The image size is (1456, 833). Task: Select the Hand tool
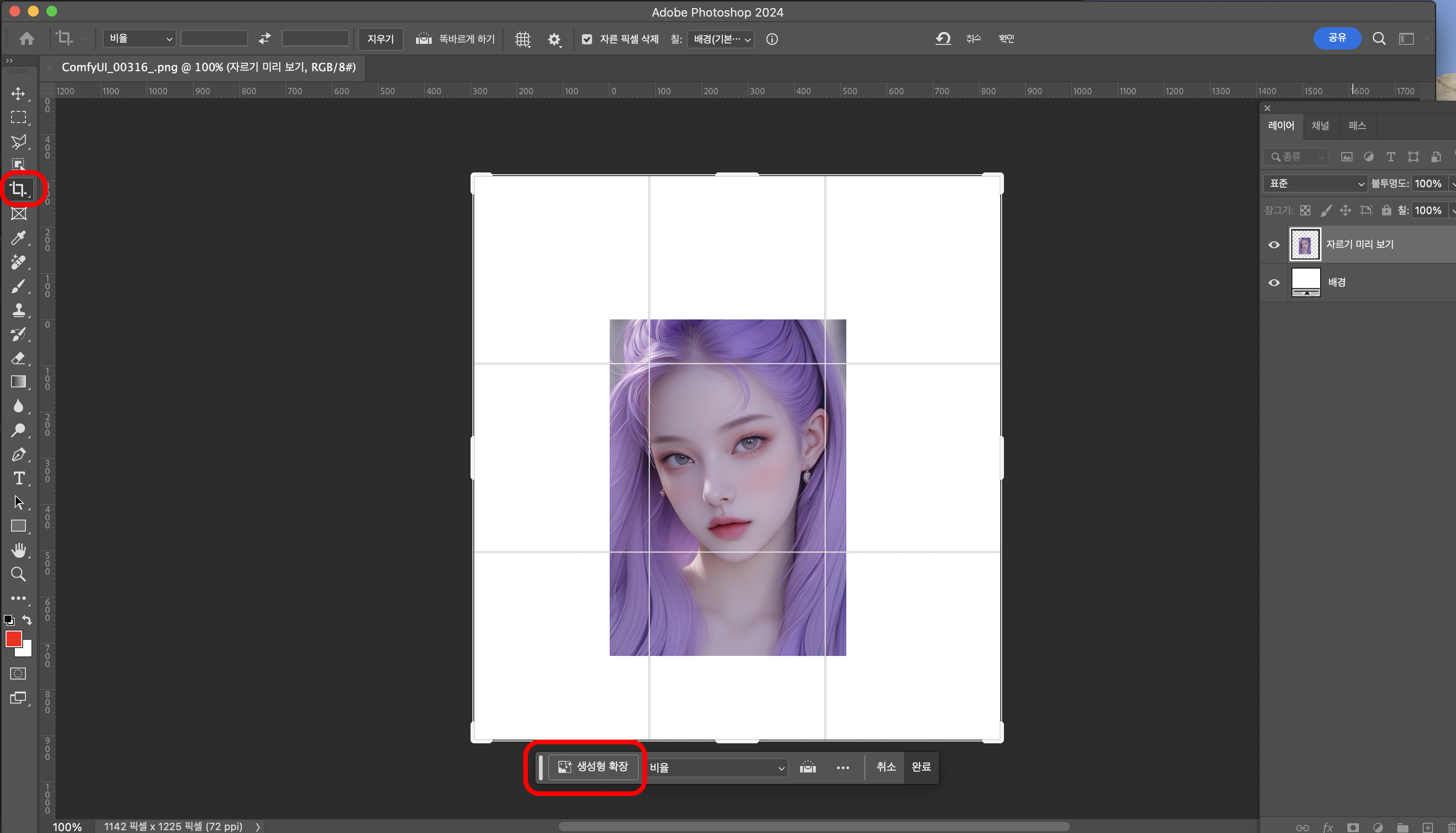pyautogui.click(x=18, y=551)
